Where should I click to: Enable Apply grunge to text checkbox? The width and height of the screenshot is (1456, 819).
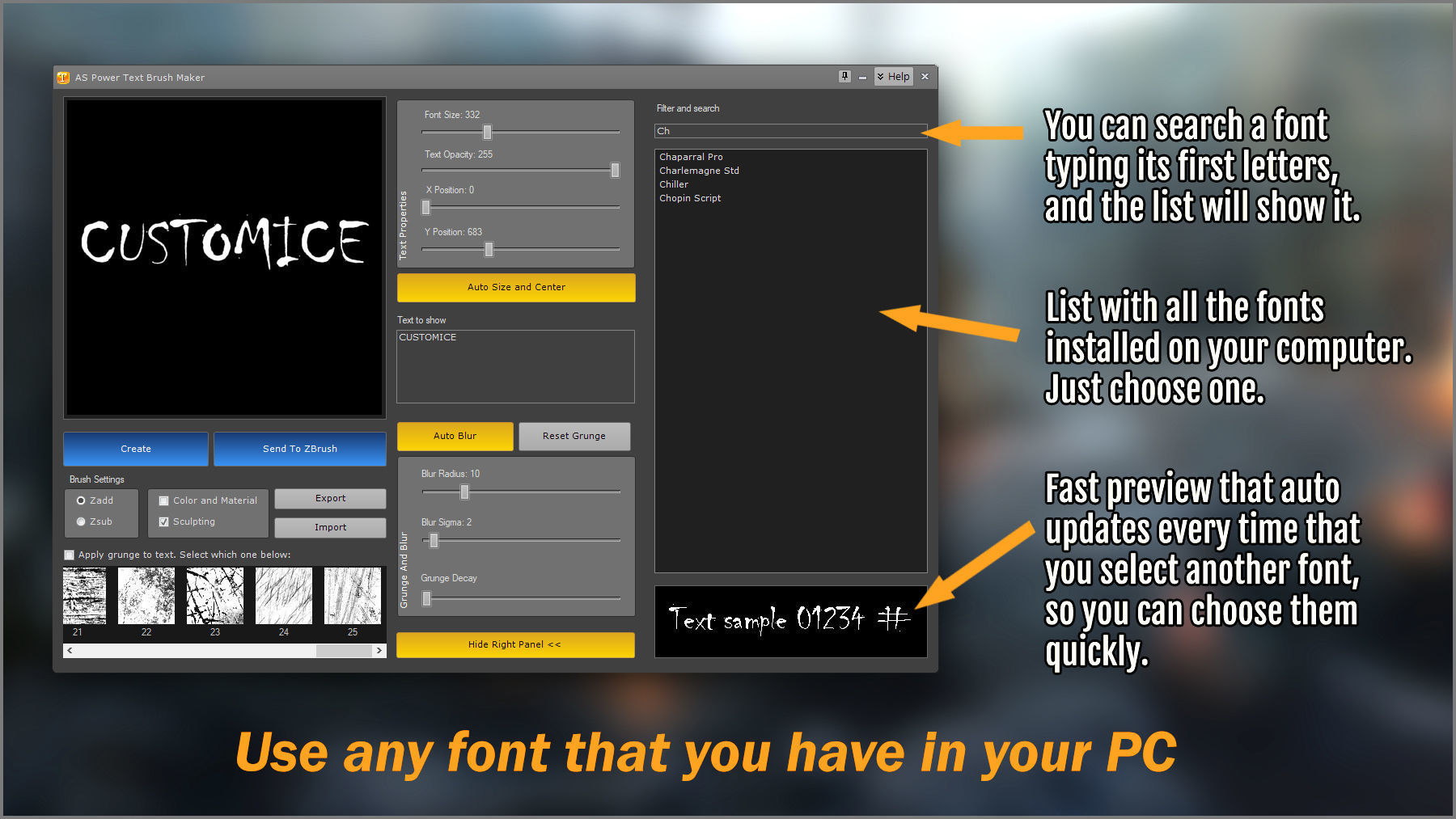[70, 555]
